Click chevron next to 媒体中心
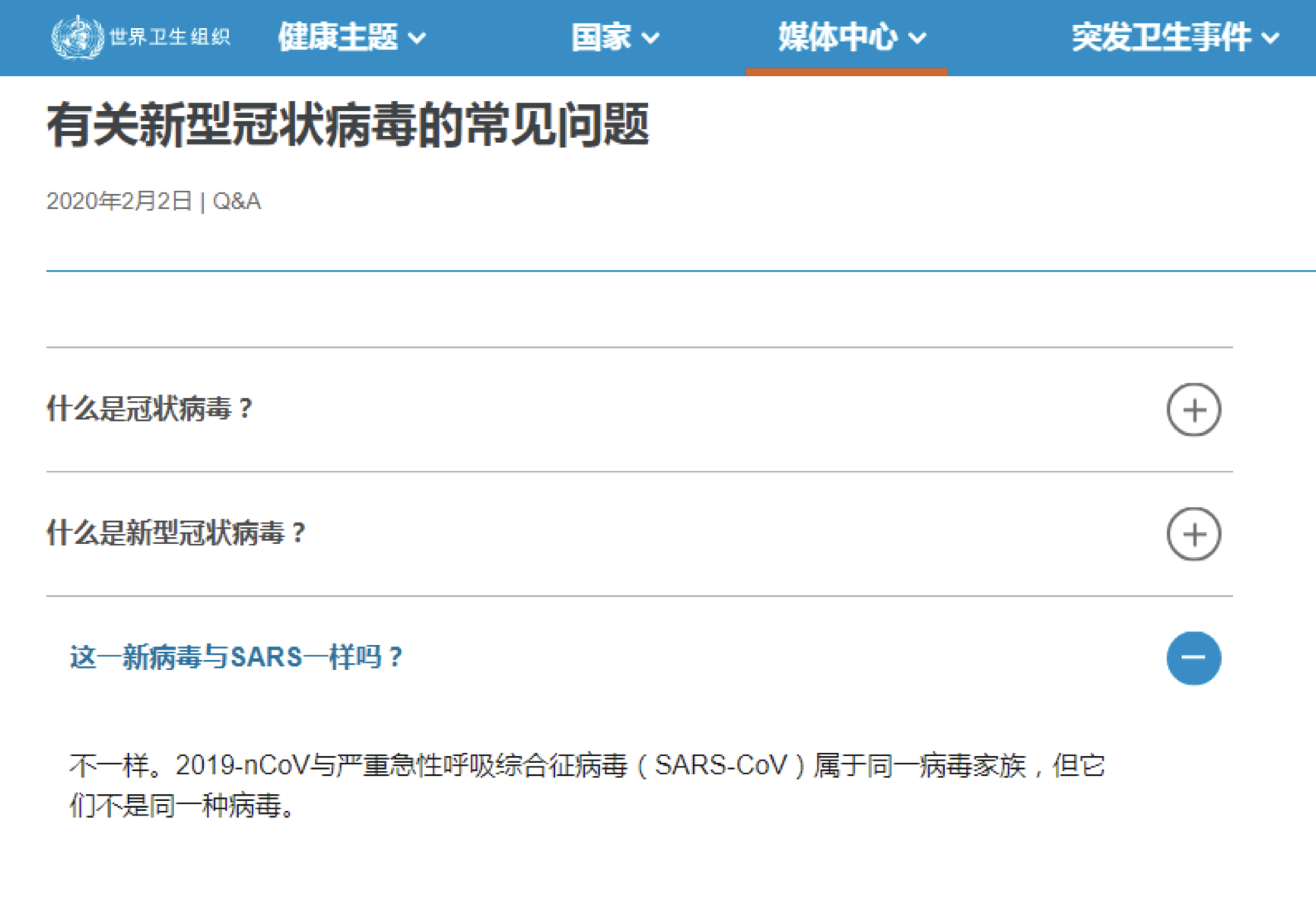This screenshot has height=912, width=1316. (x=918, y=38)
